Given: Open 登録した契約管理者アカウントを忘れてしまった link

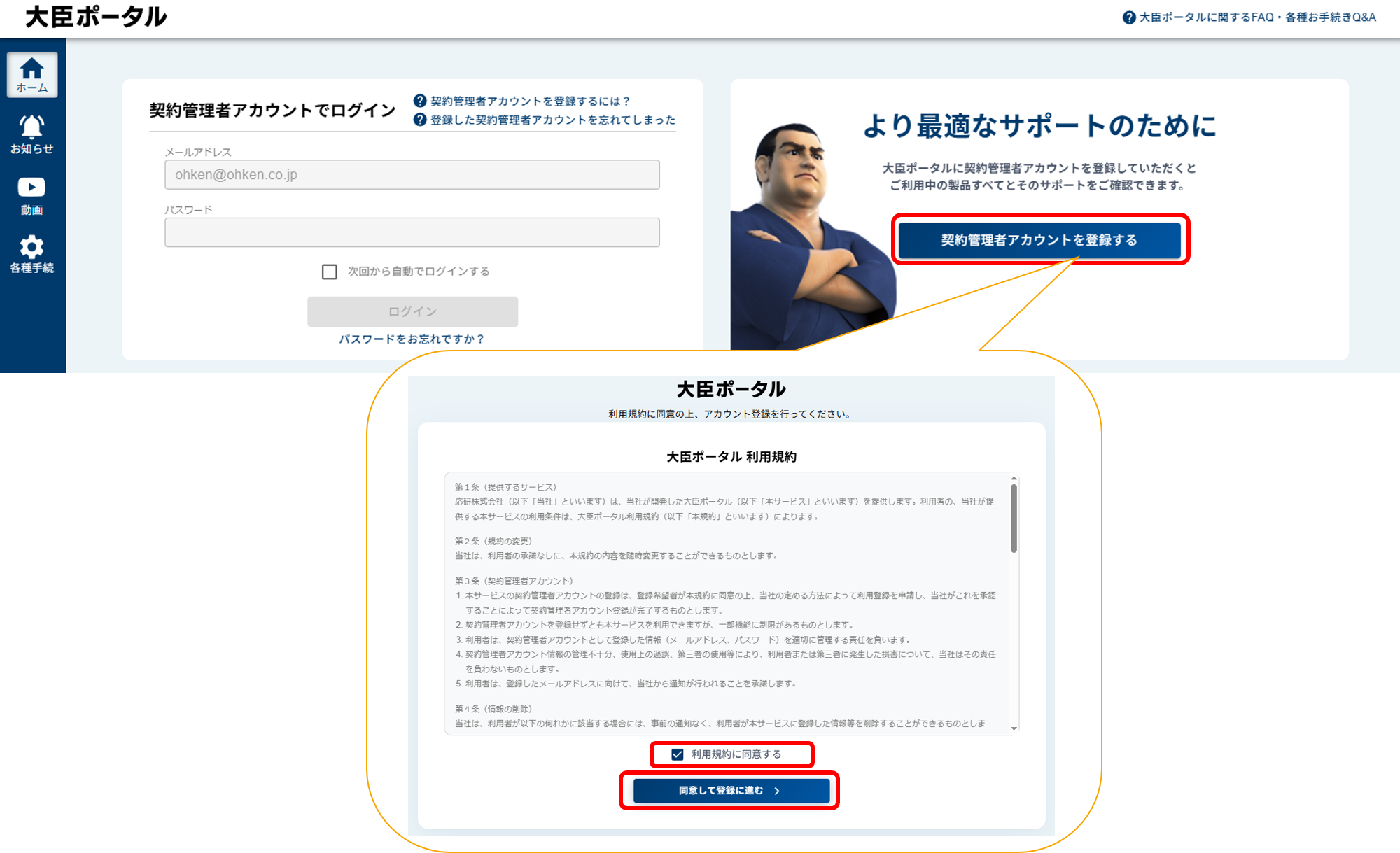Looking at the screenshot, I should (553, 120).
